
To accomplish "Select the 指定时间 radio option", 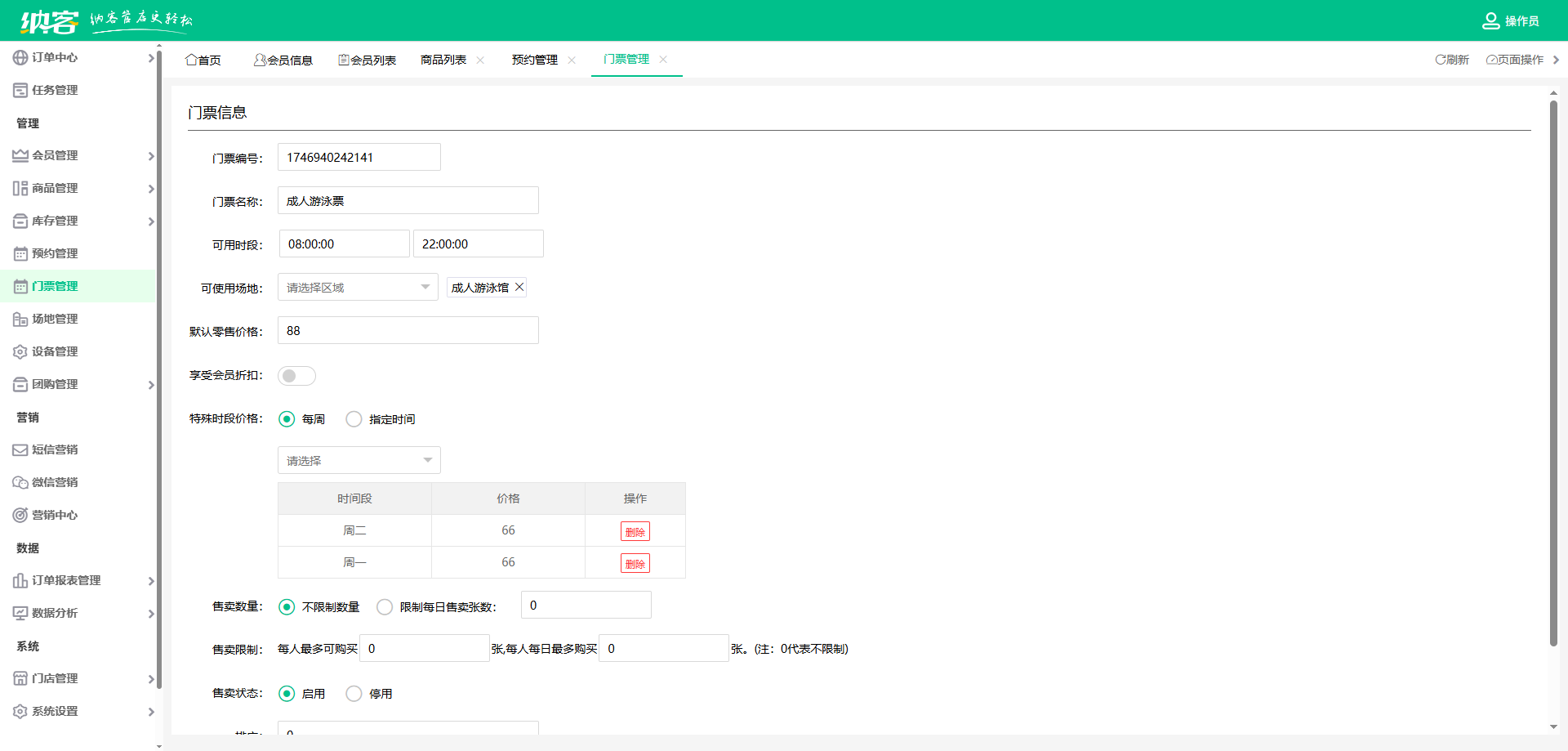I will tap(354, 419).
